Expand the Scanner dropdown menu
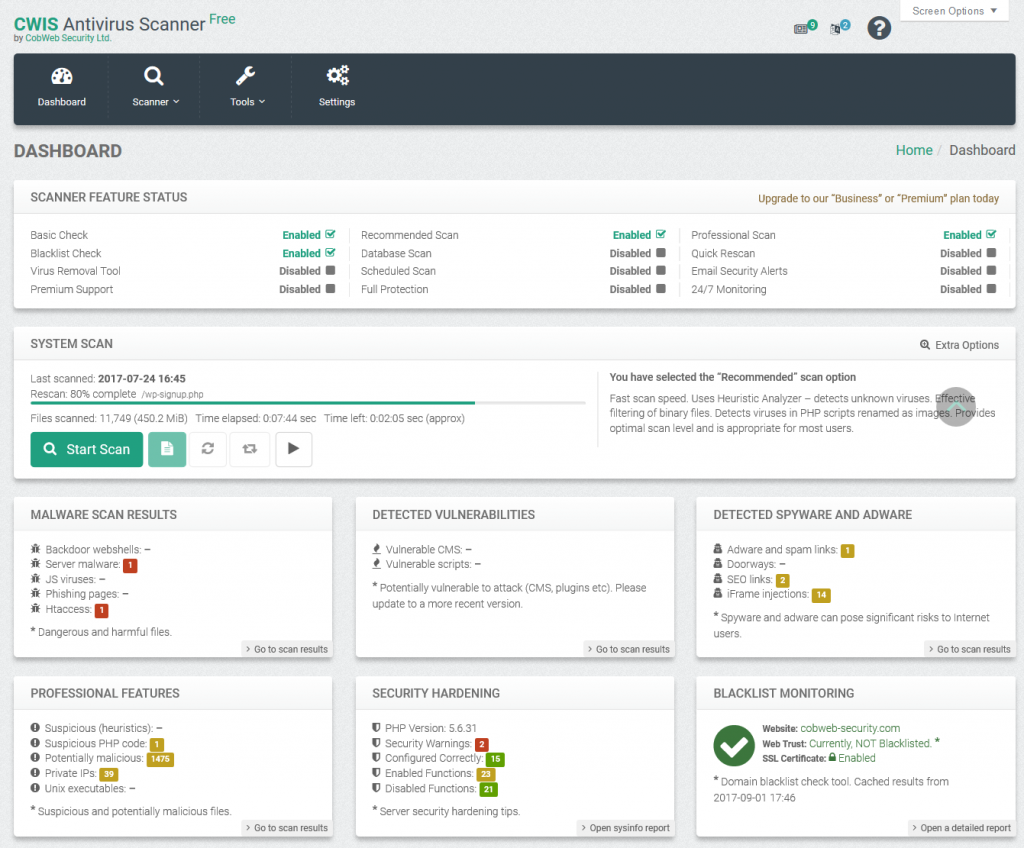Screen dimensions: 1024x848 (x=155, y=88)
